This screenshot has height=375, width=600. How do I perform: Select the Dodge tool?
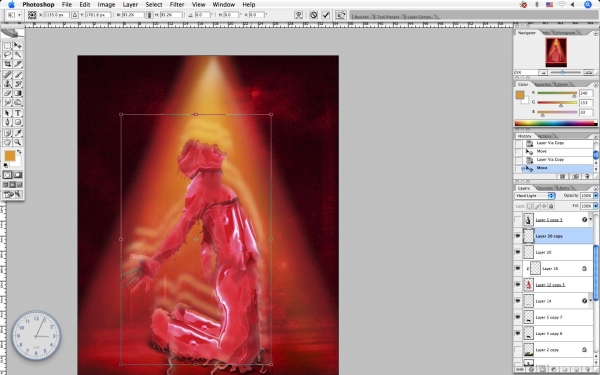[x=18, y=102]
